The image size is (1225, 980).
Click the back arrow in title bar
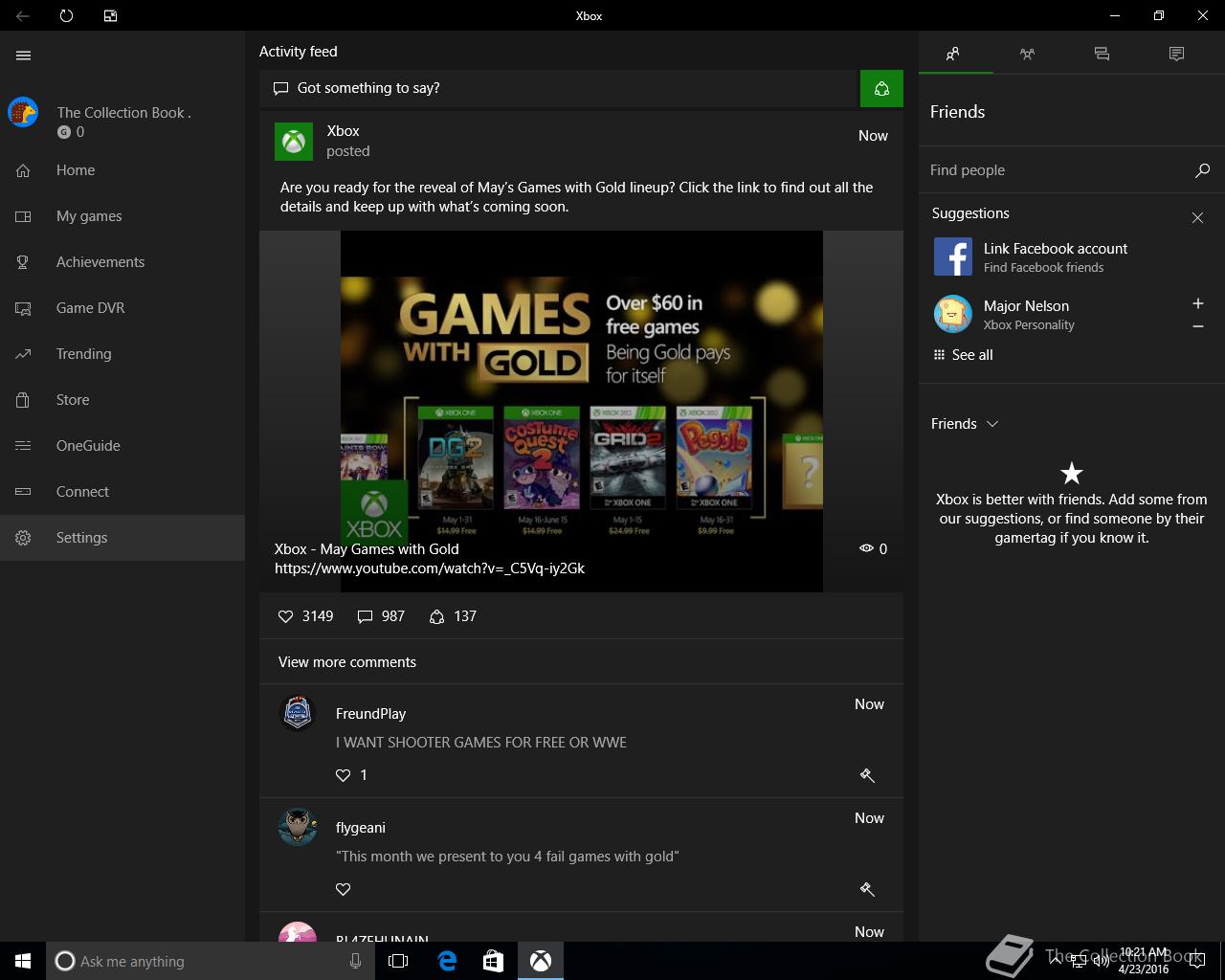23,15
